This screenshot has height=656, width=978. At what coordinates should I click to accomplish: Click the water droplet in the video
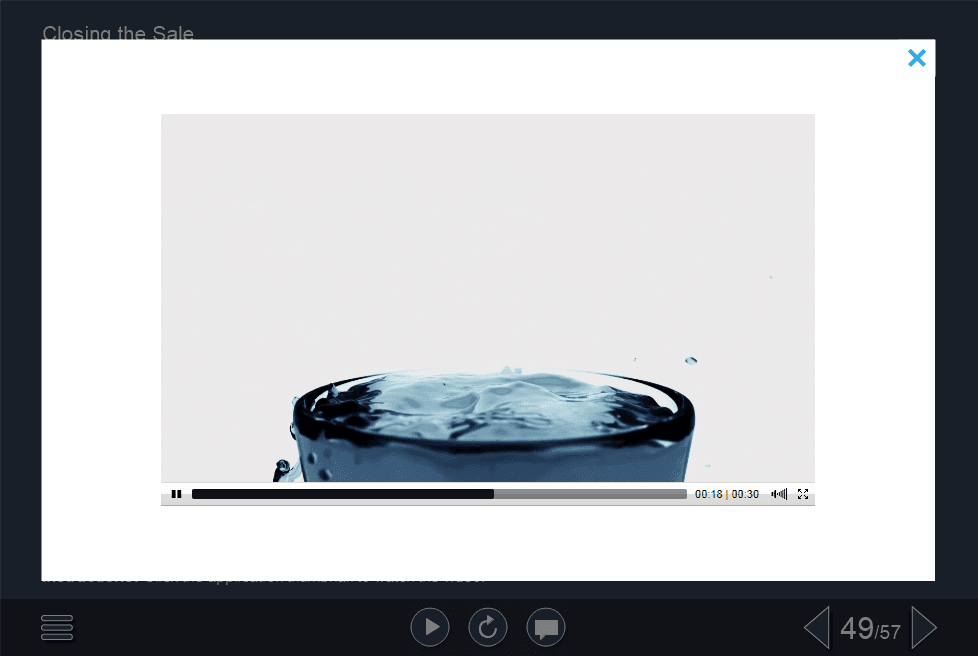pyautogui.click(x=690, y=360)
